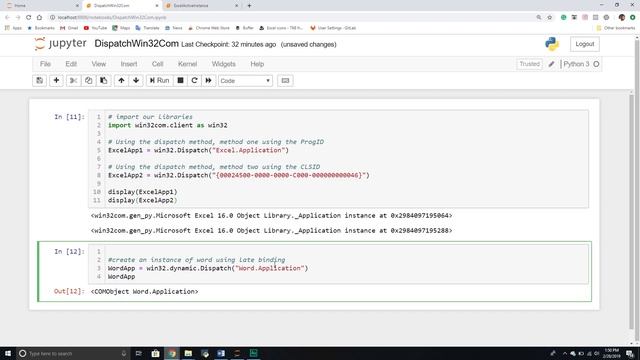Insert a cell below with plus icon
This screenshot has width=640, height=360.
(x=56, y=80)
